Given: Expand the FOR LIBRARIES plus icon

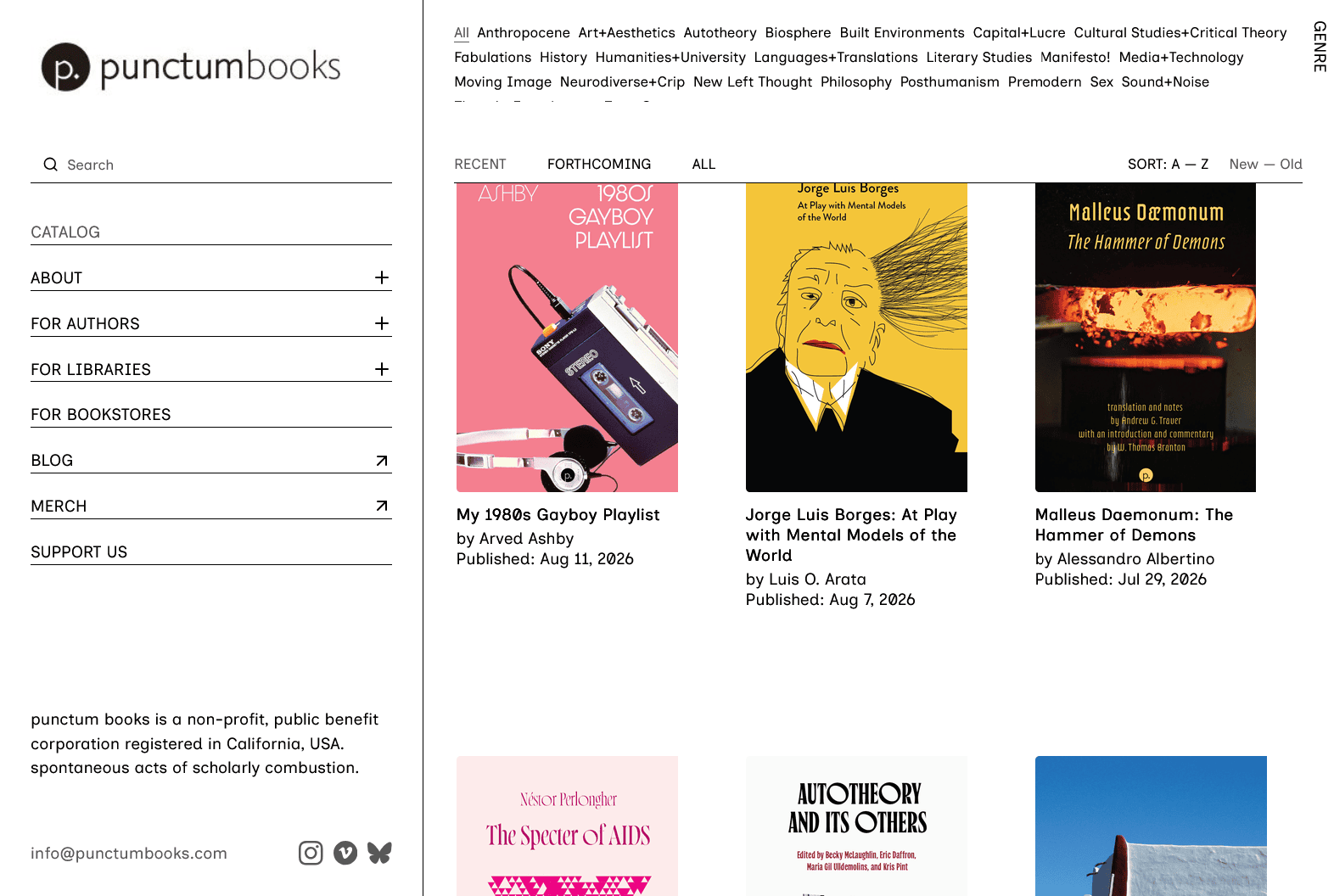Looking at the screenshot, I should point(382,369).
